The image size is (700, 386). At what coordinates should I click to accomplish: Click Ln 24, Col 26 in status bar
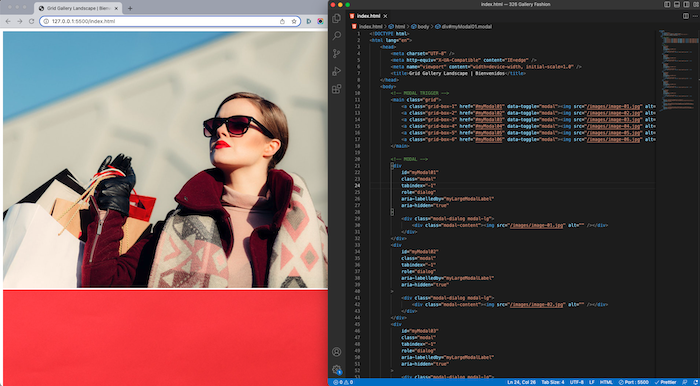click(521, 382)
